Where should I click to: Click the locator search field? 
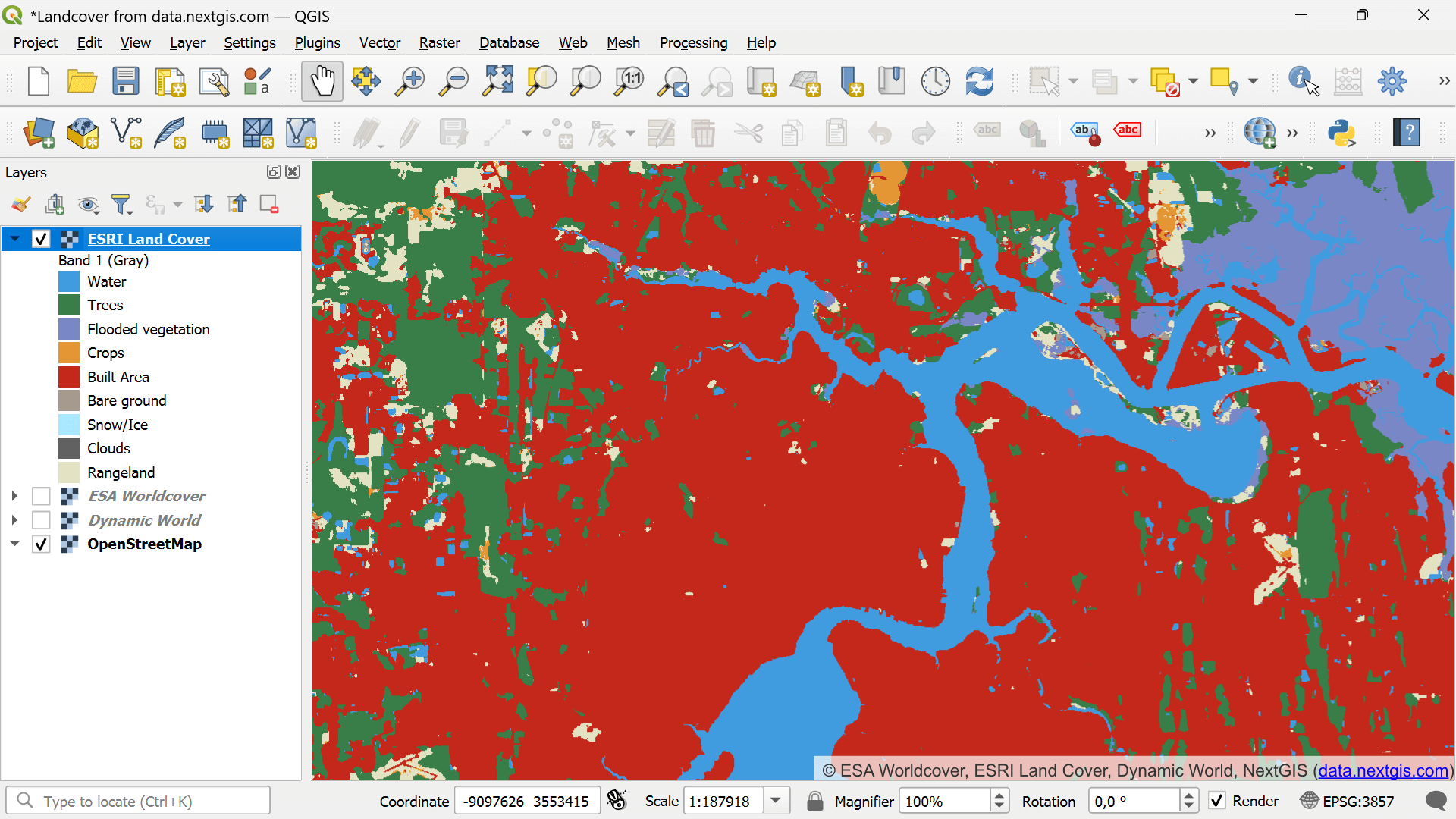139,801
